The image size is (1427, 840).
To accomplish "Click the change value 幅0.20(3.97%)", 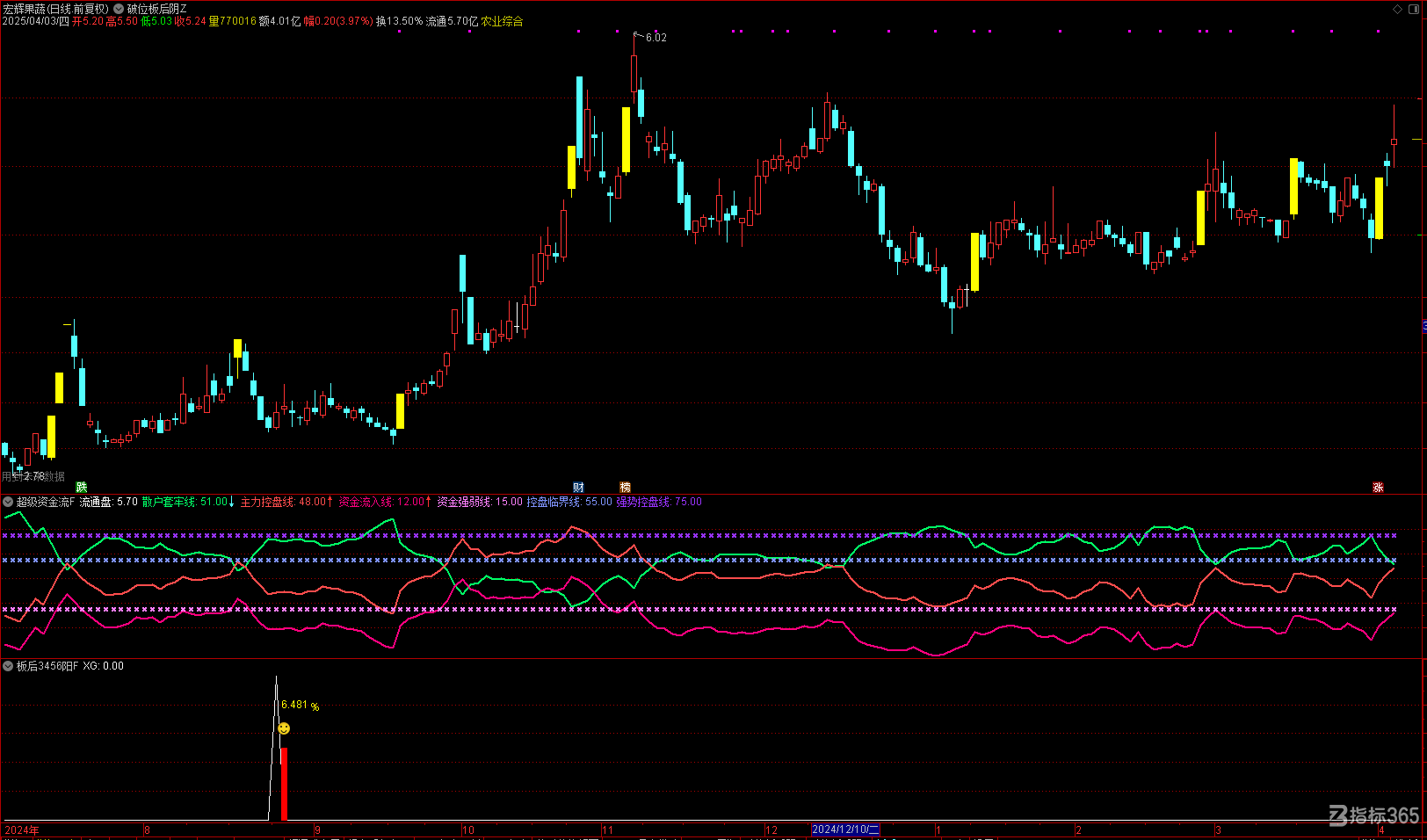I will click(x=338, y=21).
